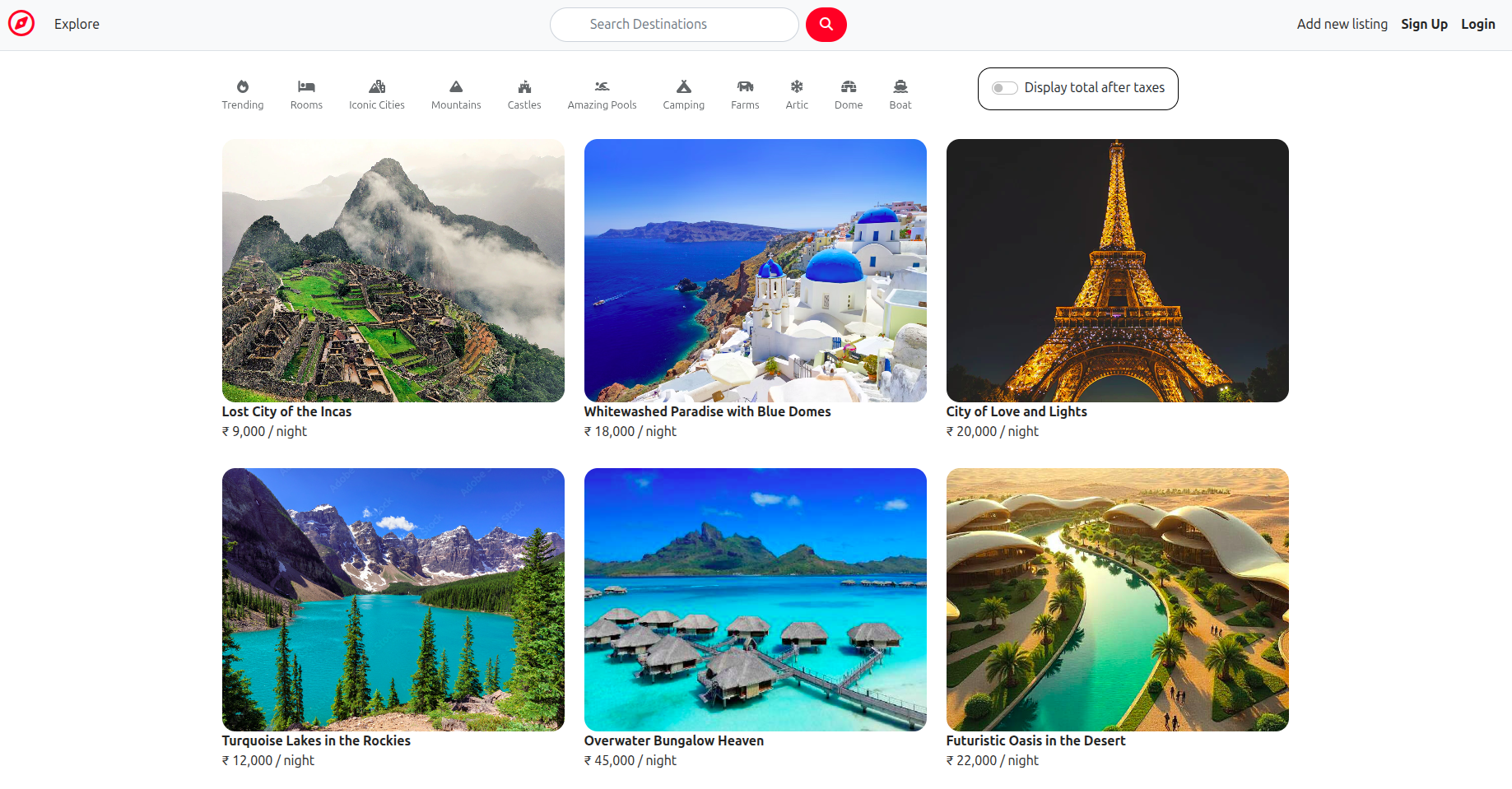Open the Overwater Bungalow Heaven listing photo
This screenshot has height=789, width=1512.
pos(755,599)
